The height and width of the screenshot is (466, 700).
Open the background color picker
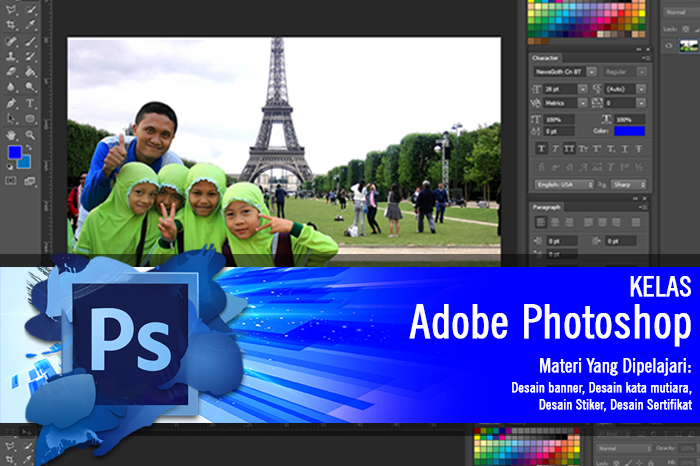25,163
